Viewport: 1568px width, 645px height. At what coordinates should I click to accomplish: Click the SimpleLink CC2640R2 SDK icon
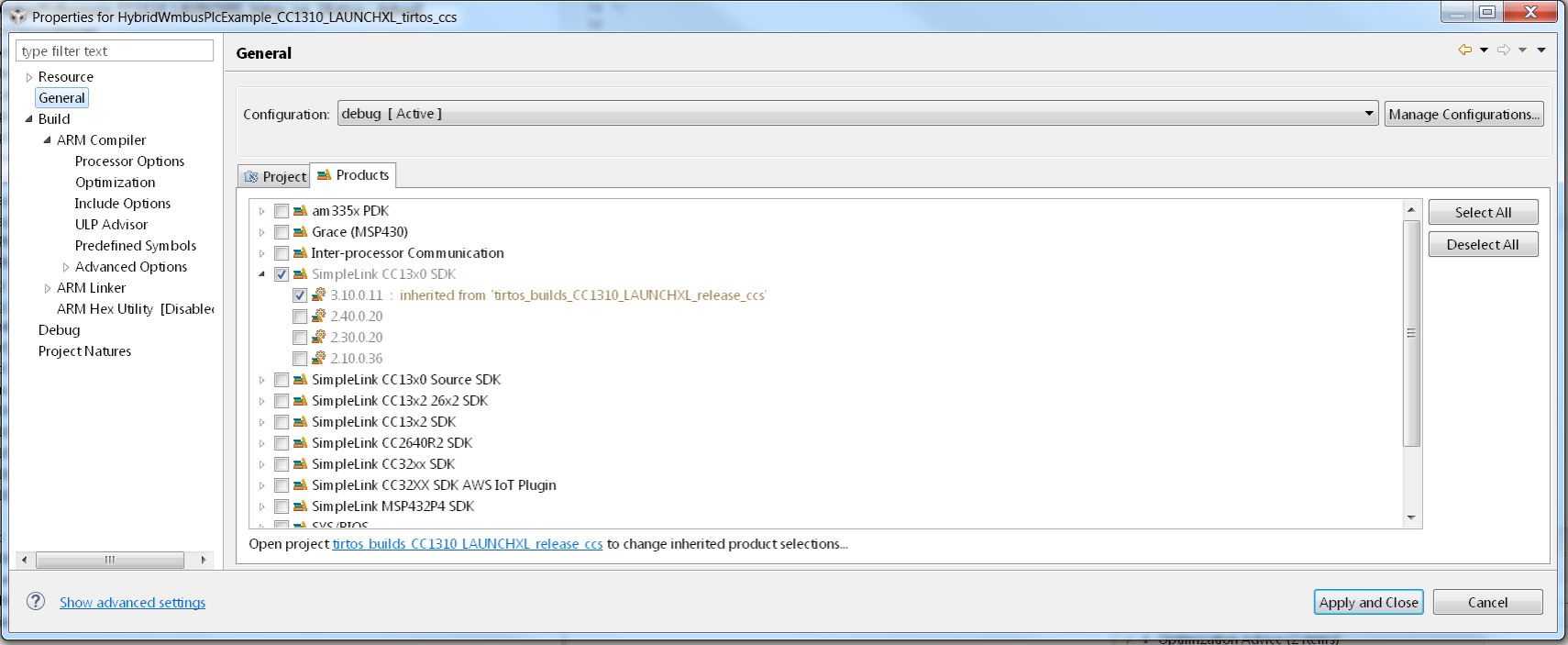point(300,443)
